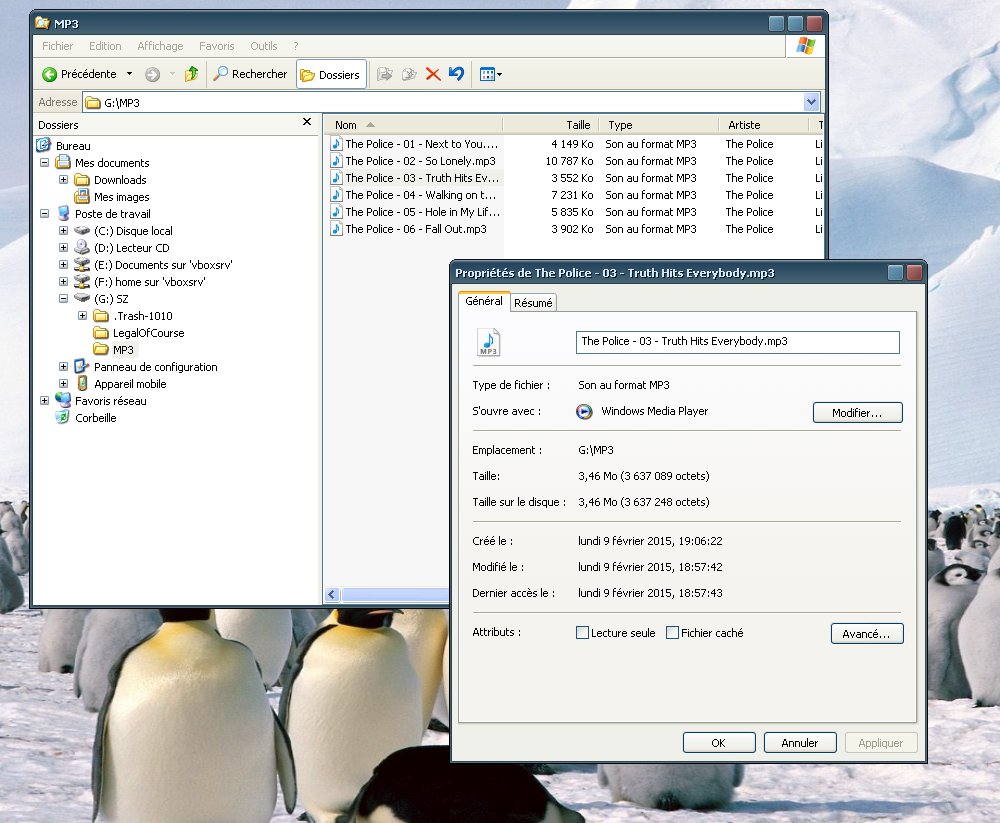
Task: Open the views layout icon menu
Action: tap(490, 75)
